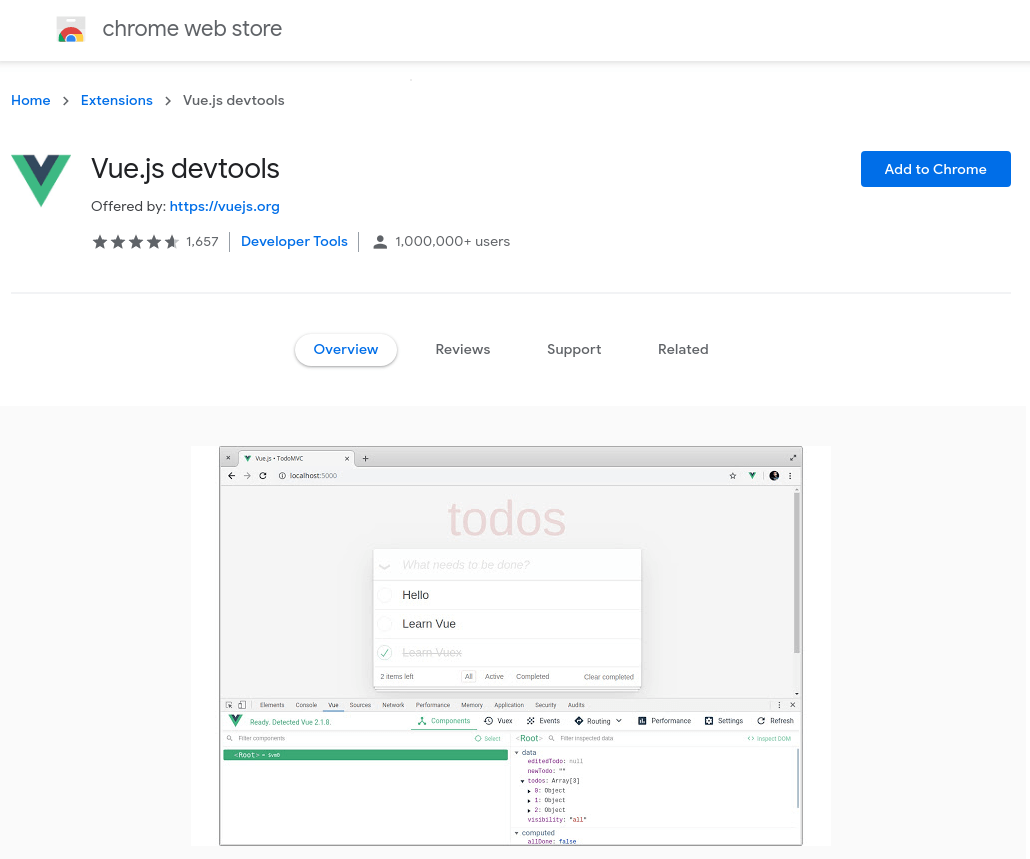Screen dimensions: 1030x859
Task: Uncheck the completed Learn Vuex todo
Action: click(x=385, y=653)
